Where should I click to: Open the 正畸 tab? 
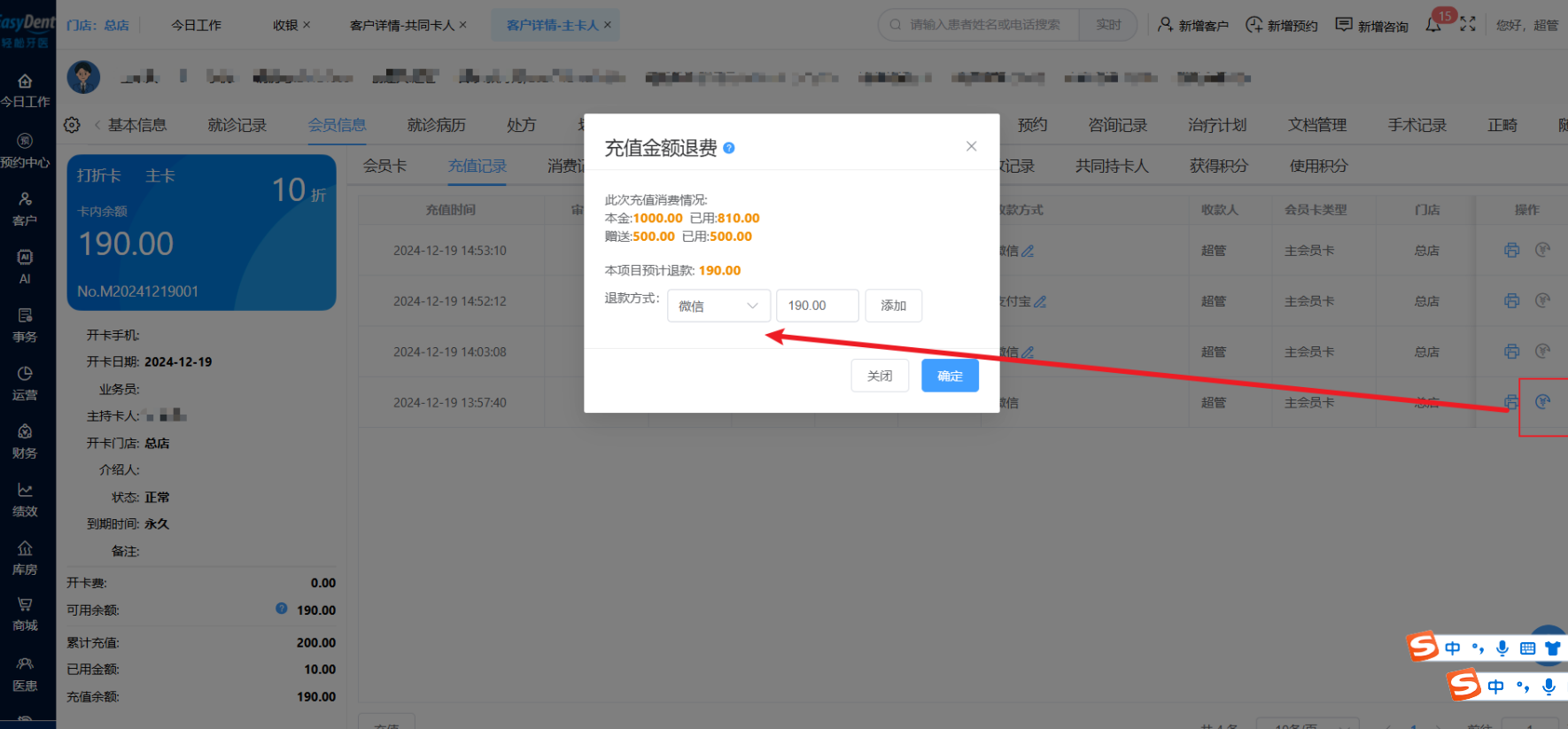tap(1502, 125)
